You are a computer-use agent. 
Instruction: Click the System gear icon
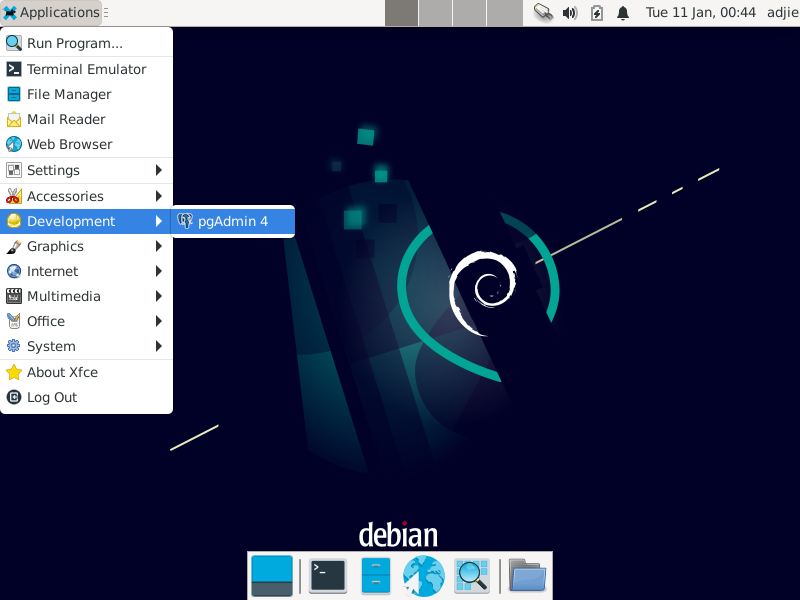(14, 346)
